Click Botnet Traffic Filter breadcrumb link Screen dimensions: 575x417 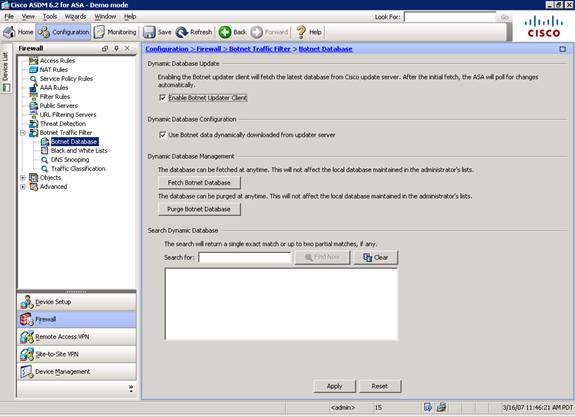coord(260,49)
